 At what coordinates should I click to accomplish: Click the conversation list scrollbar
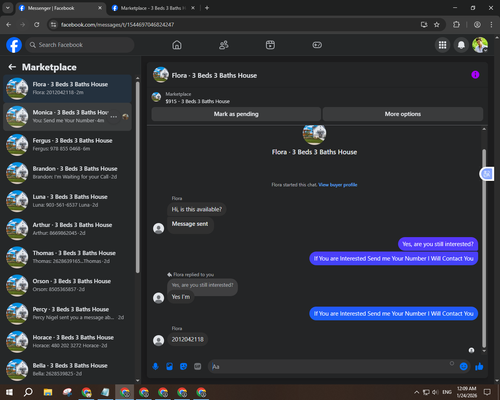[x=138, y=177]
